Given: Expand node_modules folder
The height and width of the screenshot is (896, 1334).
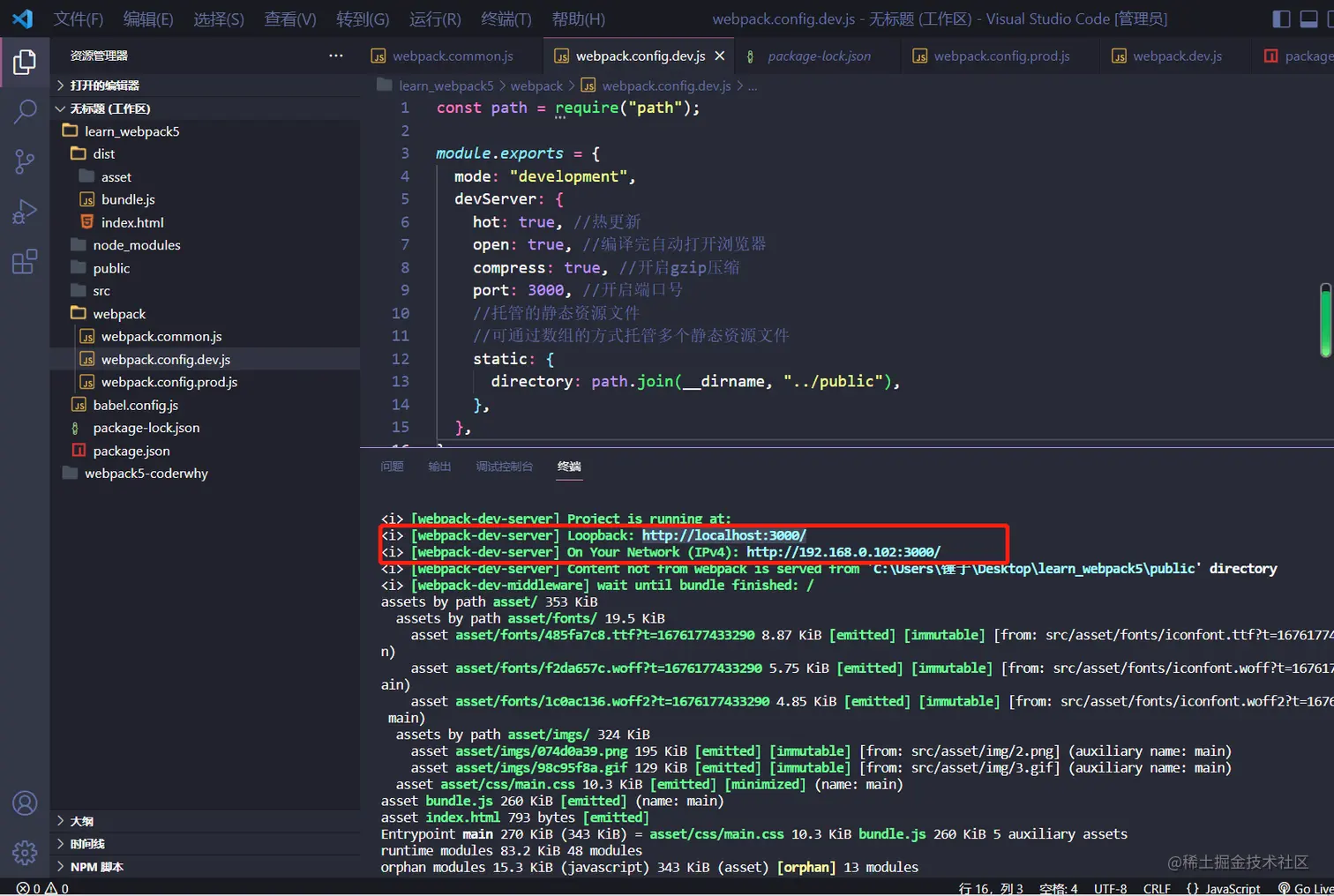Looking at the screenshot, I should tap(205, 245).
